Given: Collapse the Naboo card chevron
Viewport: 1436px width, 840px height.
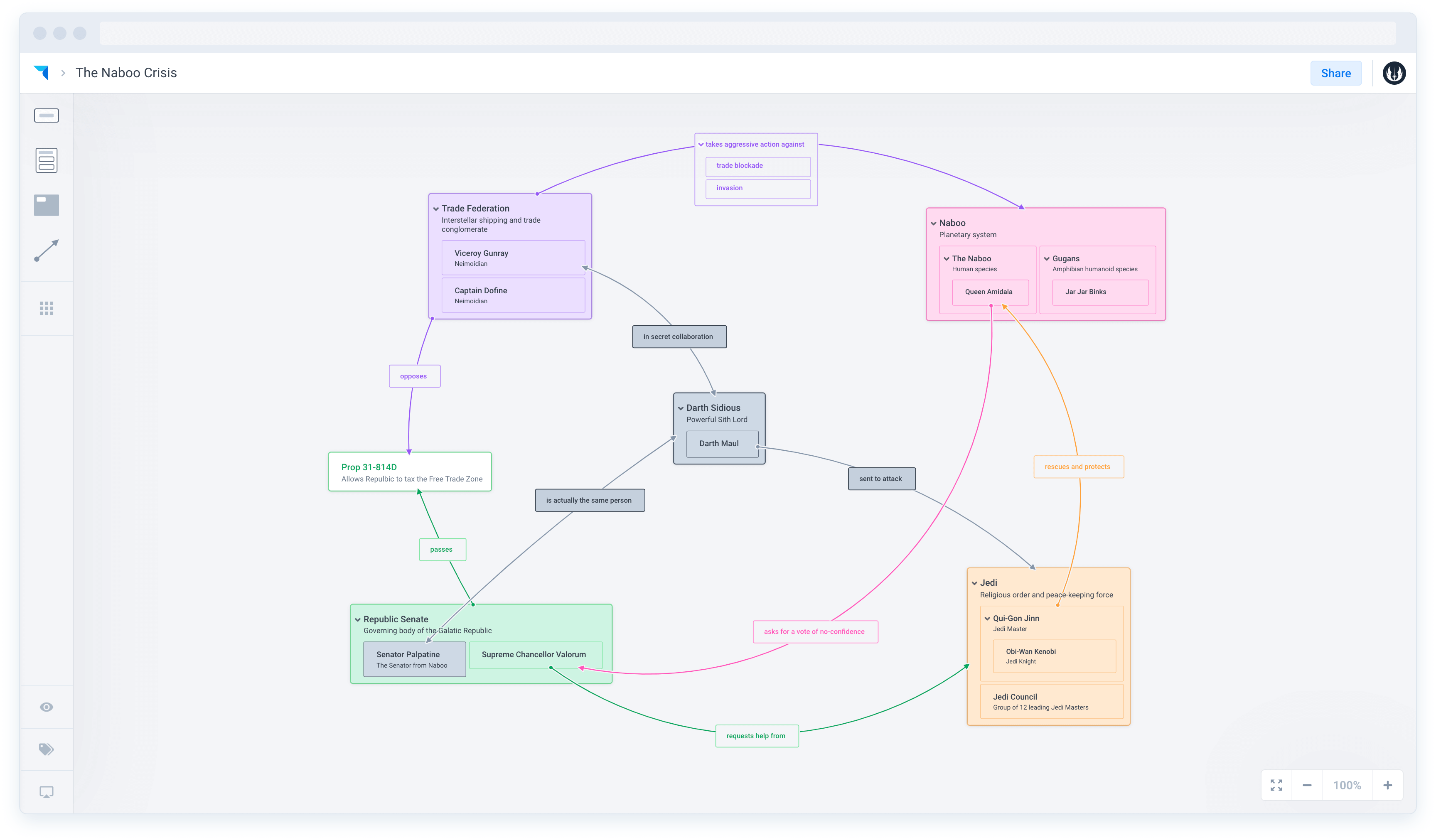Looking at the screenshot, I should 933,224.
